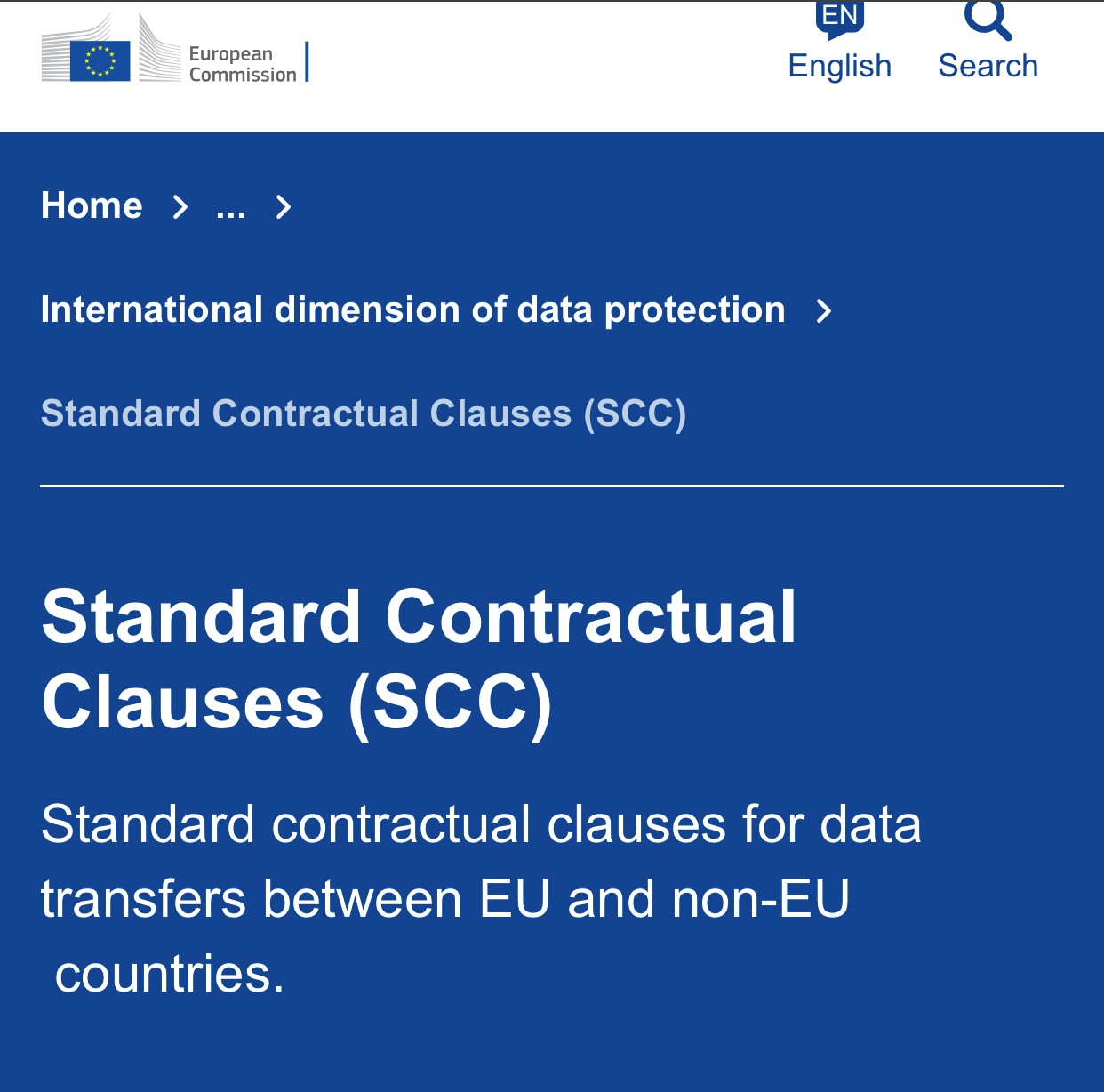
Task: Click the description paragraph about data transfers
Action: click(x=481, y=898)
